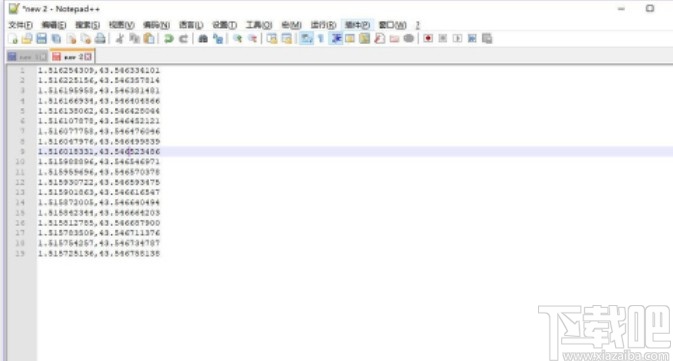Maximize the Notepad++ window
Viewport: 673px width, 361px height.
[650, 9]
